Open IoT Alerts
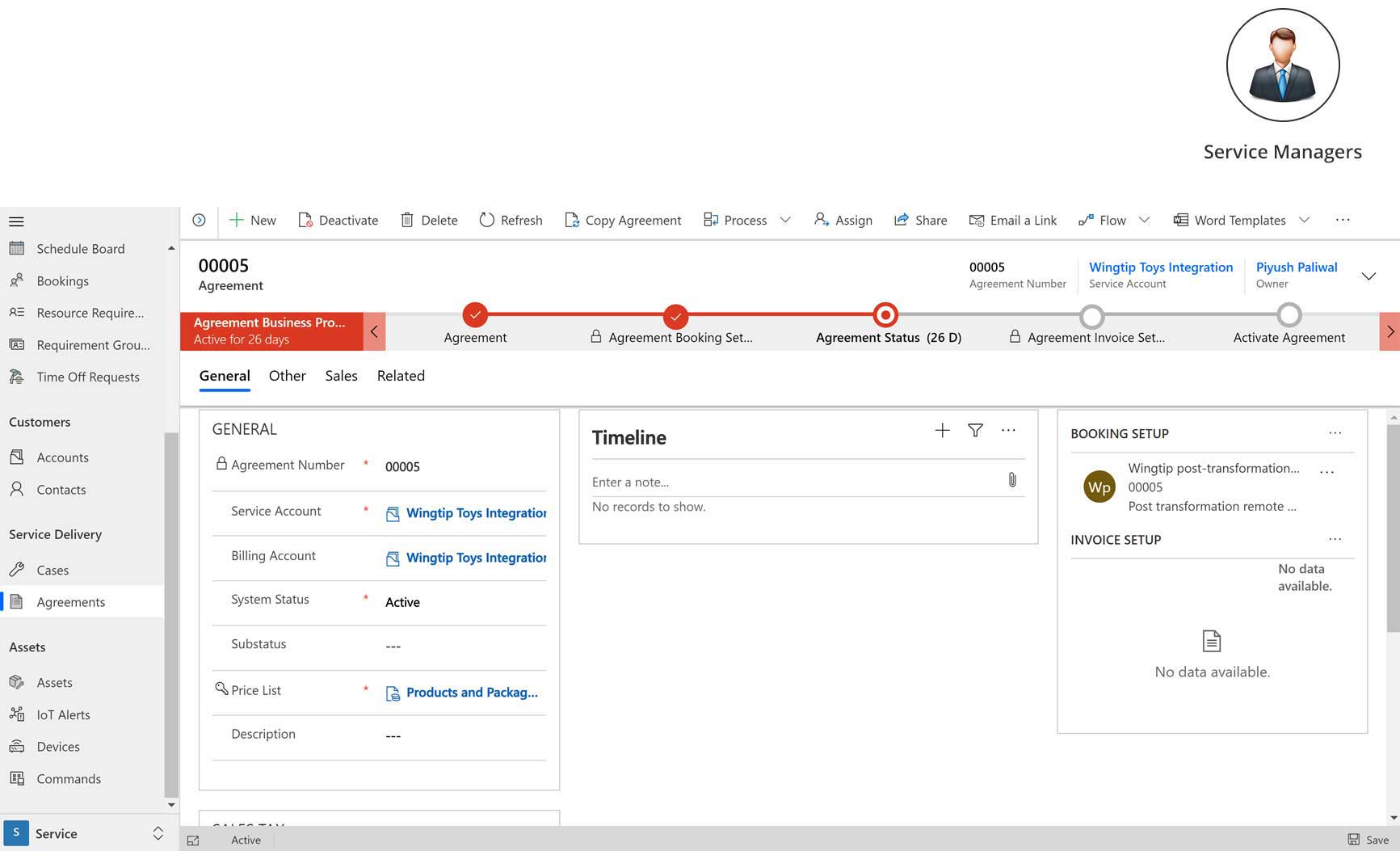This screenshot has width=1400, height=851. tap(63, 714)
